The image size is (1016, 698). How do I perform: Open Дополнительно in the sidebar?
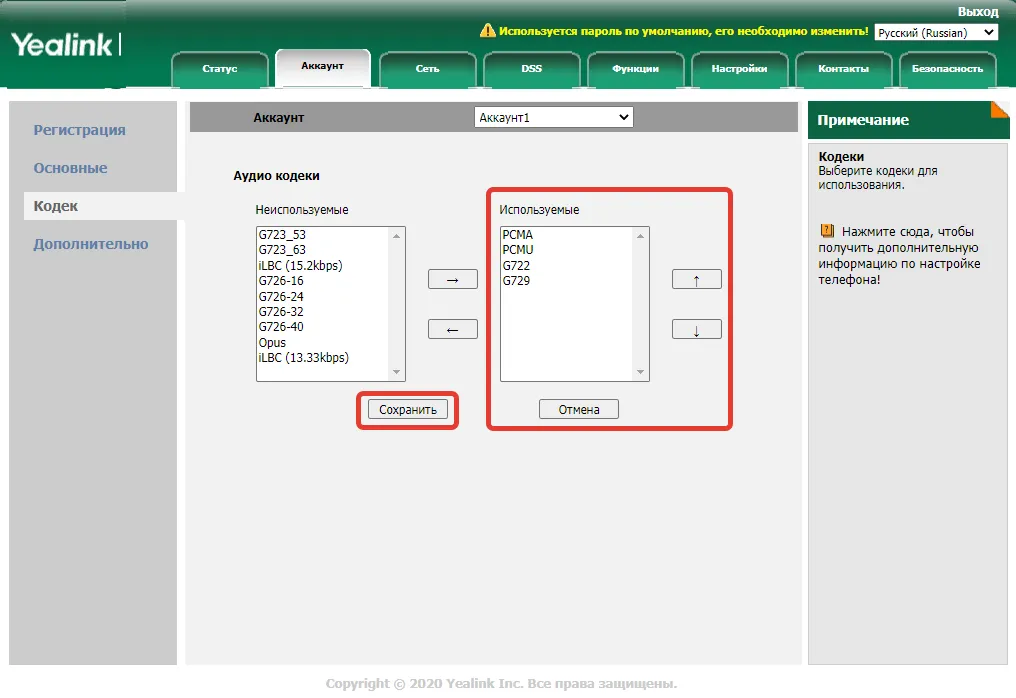[x=91, y=244]
